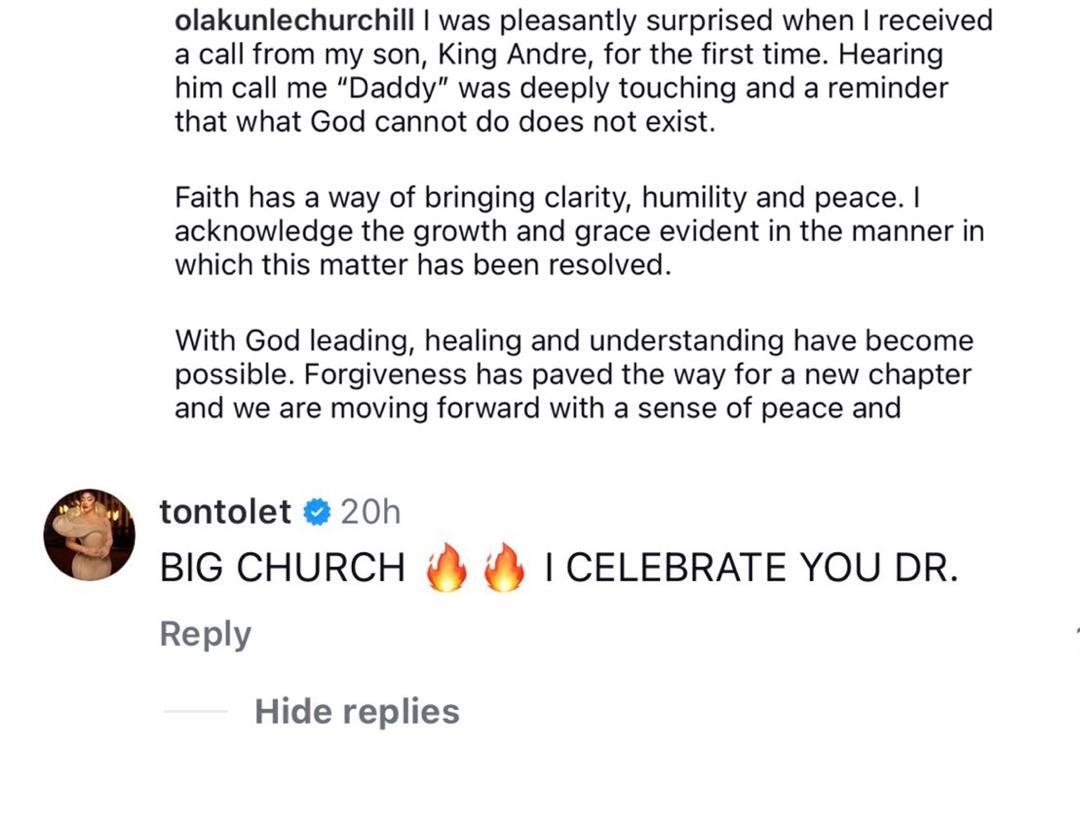
Task: Collapse the thread with Hide replies
Action: (357, 711)
